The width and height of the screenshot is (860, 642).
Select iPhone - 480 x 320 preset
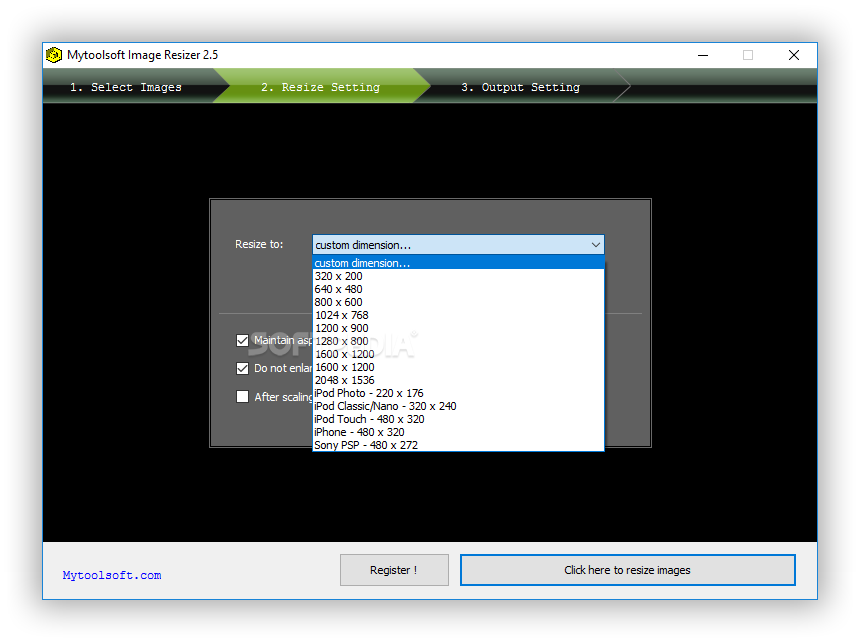tap(459, 432)
